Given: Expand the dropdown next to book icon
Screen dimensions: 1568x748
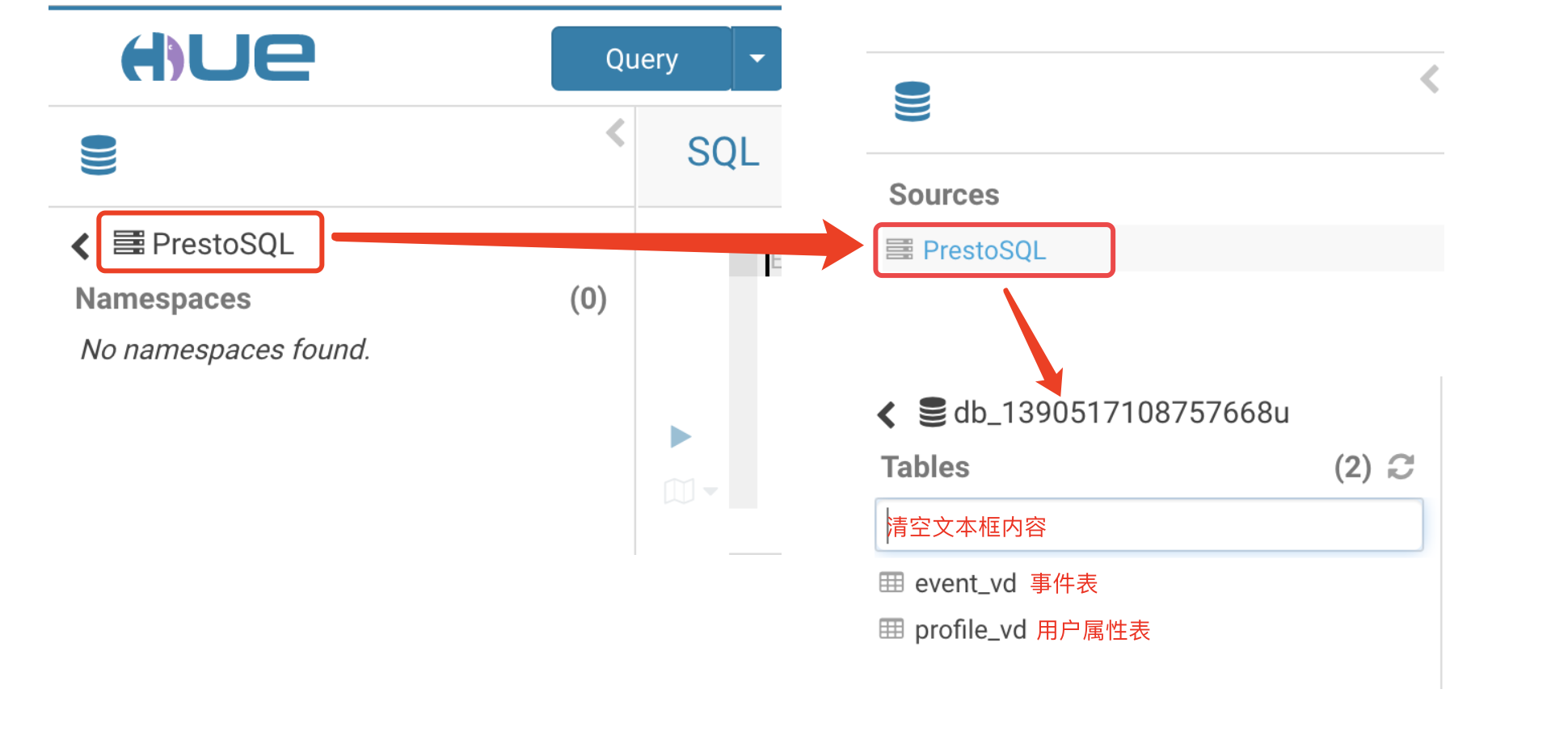Looking at the screenshot, I should (x=710, y=491).
